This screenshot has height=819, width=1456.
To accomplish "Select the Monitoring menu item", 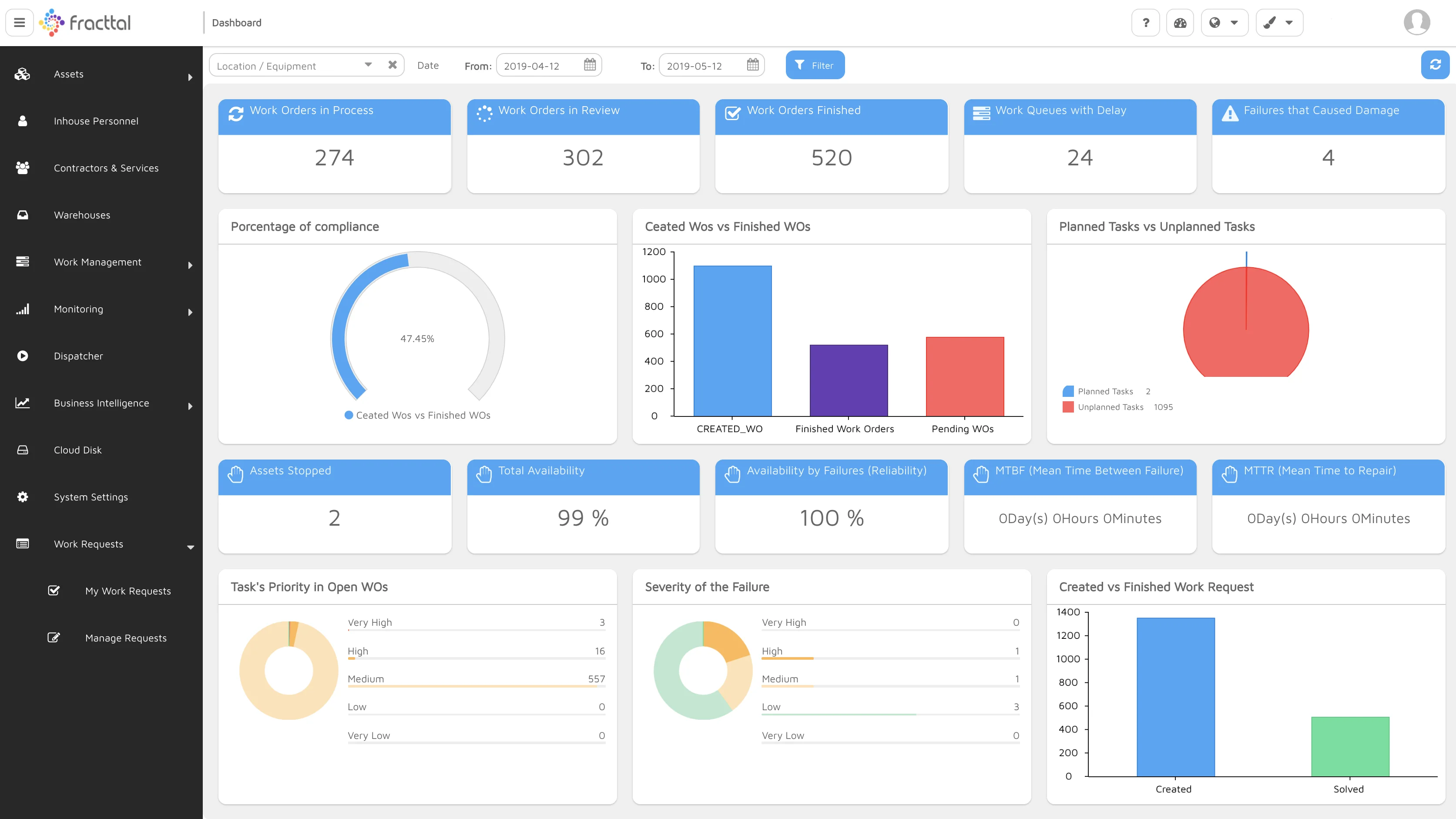I will (x=101, y=308).
